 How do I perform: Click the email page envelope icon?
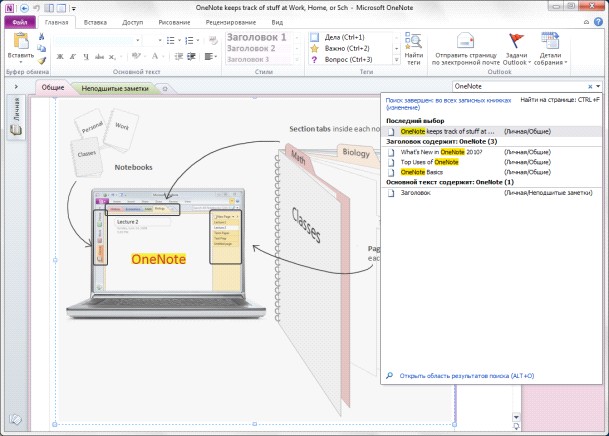click(465, 41)
